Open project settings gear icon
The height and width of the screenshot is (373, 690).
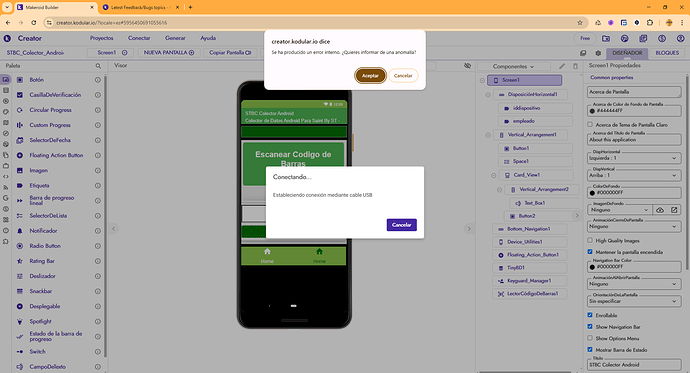click(598, 53)
